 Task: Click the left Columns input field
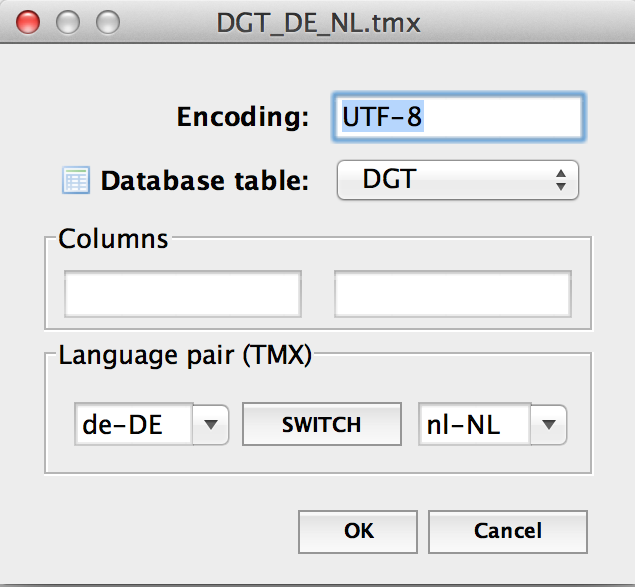tap(183, 294)
